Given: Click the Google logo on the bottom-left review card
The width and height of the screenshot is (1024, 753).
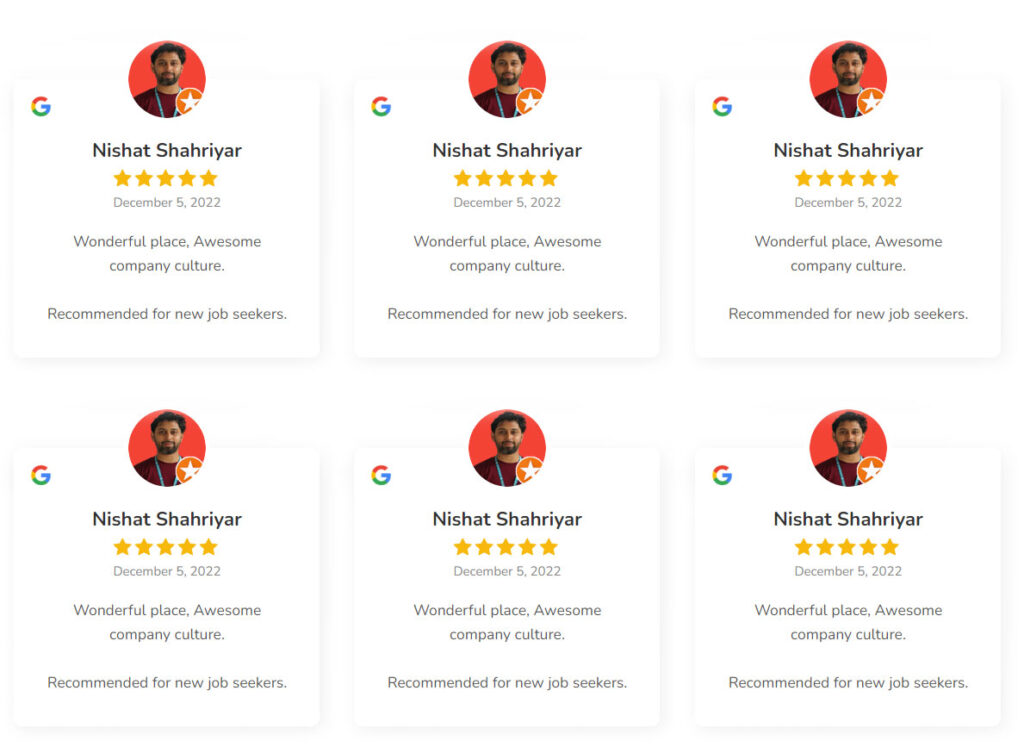Looking at the screenshot, I should pos(41,475).
